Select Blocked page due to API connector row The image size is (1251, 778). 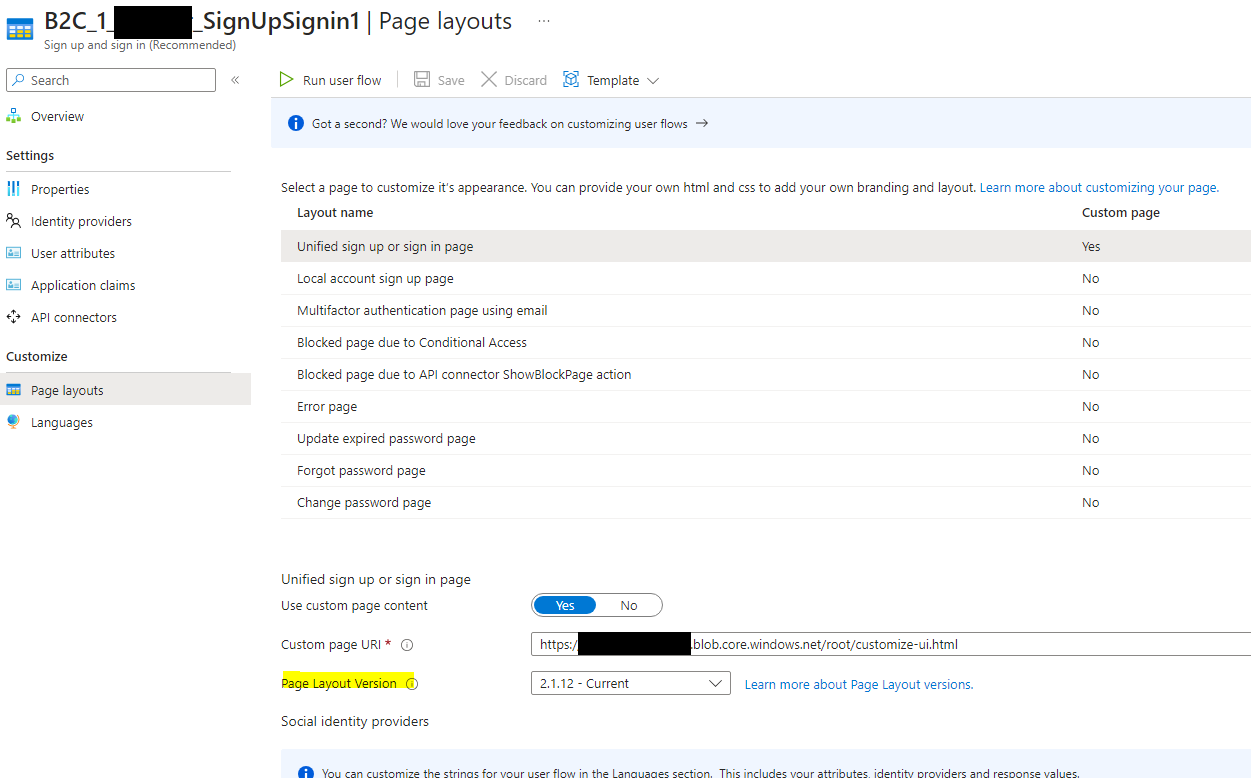click(x=765, y=374)
